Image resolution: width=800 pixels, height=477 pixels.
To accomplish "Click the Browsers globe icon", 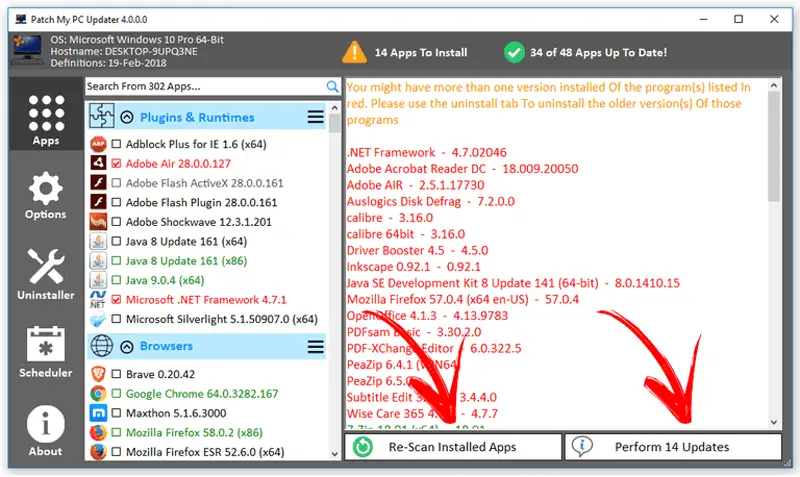I will (102, 346).
